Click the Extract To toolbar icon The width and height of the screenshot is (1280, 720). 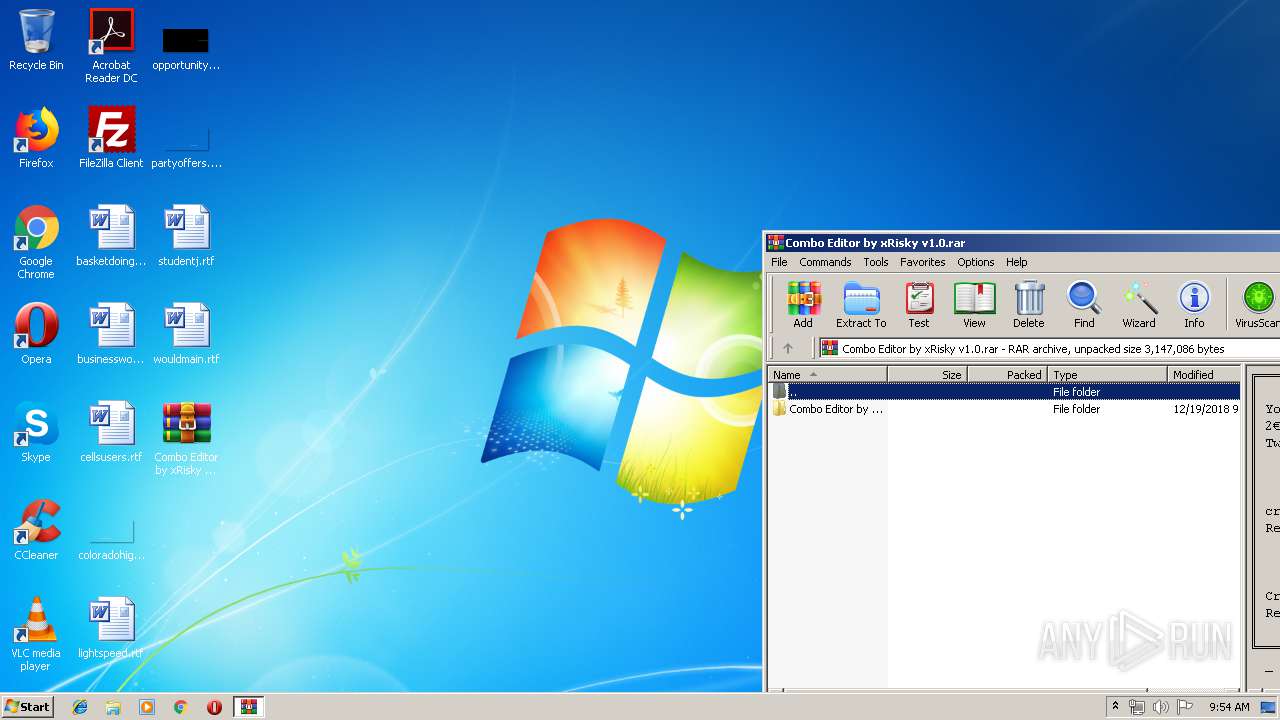tap(861, 304)
